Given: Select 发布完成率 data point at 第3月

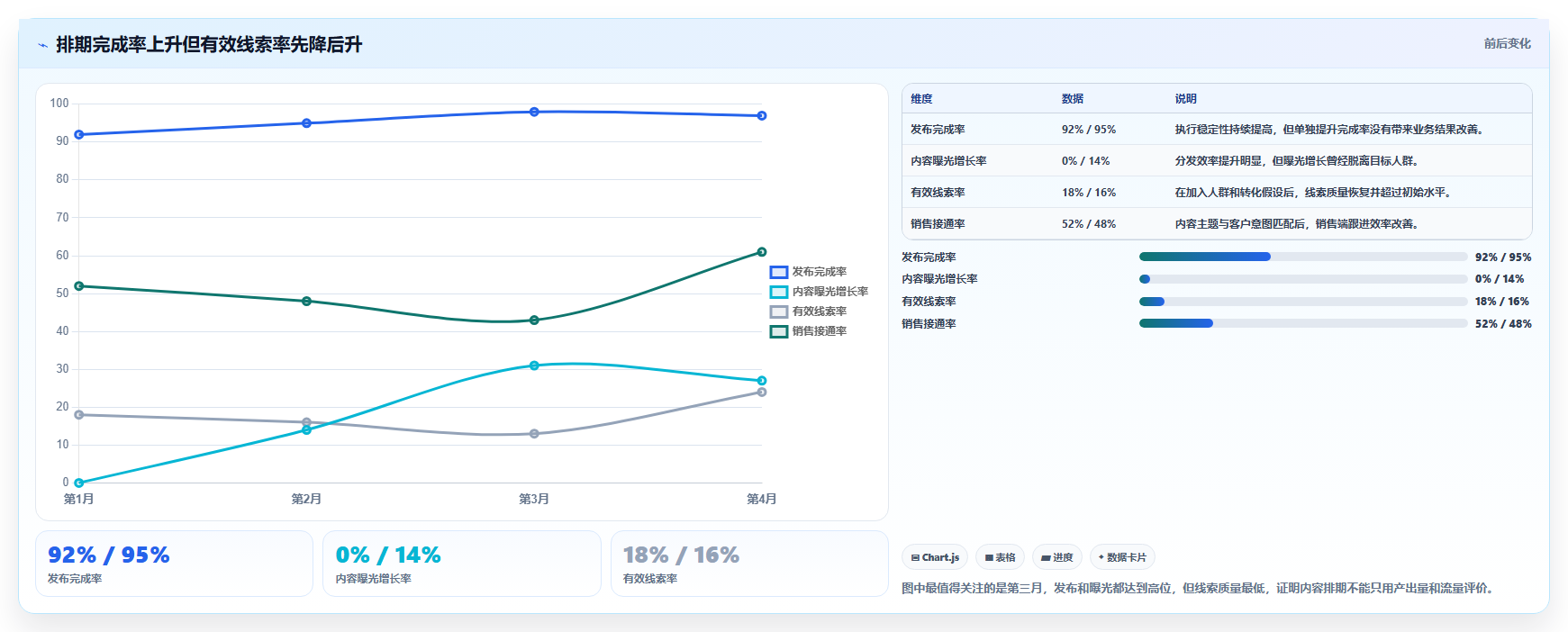Looking at the screenshot, I should 534,112.
